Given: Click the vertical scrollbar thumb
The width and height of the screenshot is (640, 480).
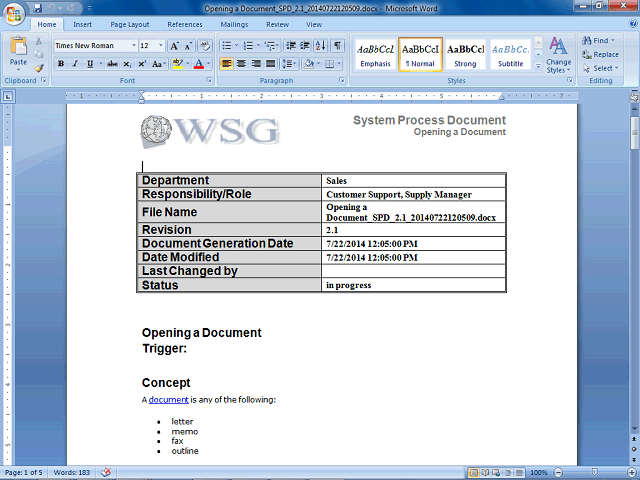Looking at the screenshot, I should pyautogui.click(x=634, y=133).
